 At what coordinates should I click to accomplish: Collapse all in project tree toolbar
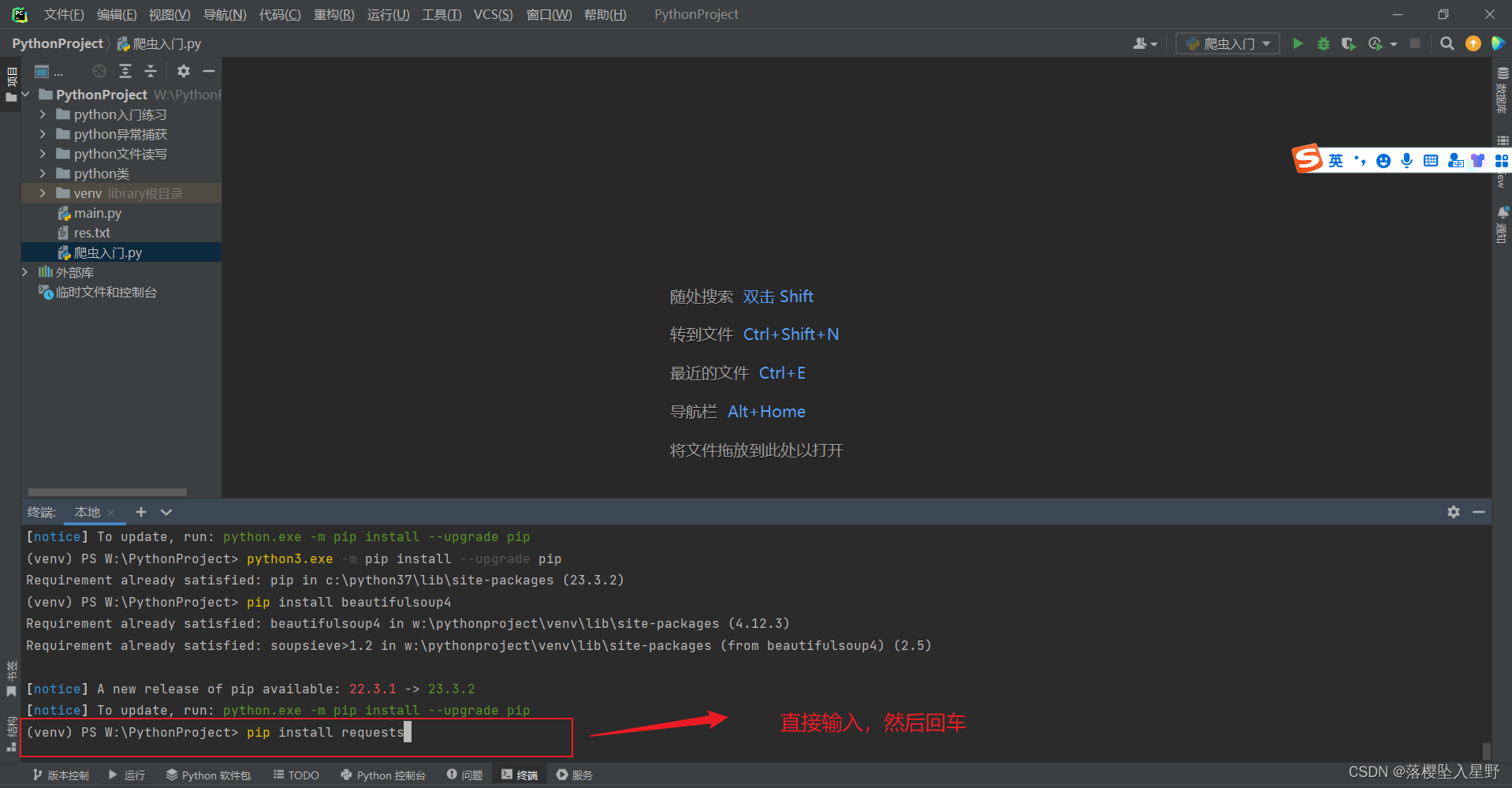pyautogui.click(x=151, y=71)
